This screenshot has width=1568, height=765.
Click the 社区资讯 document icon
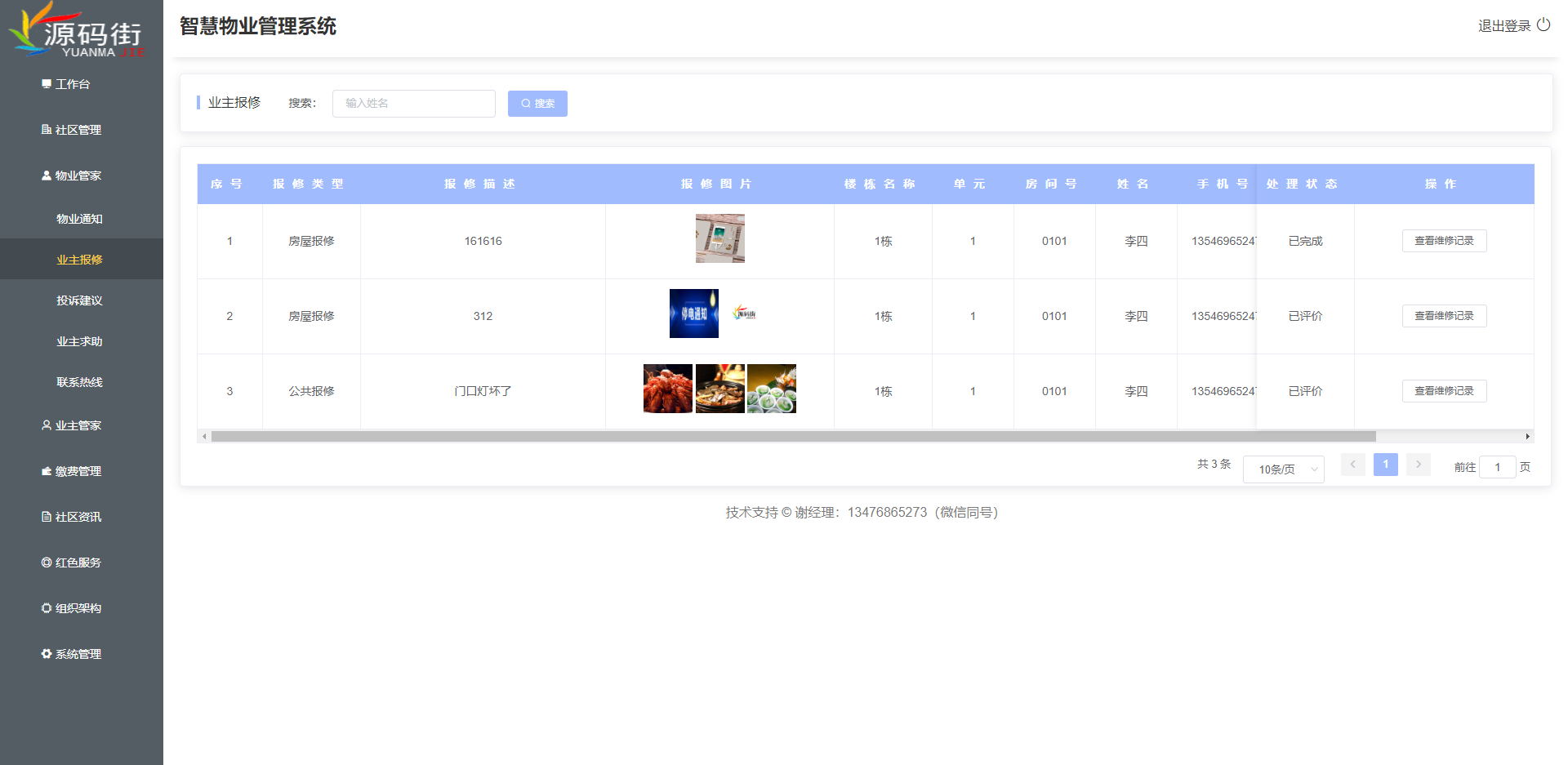point(47,517)
